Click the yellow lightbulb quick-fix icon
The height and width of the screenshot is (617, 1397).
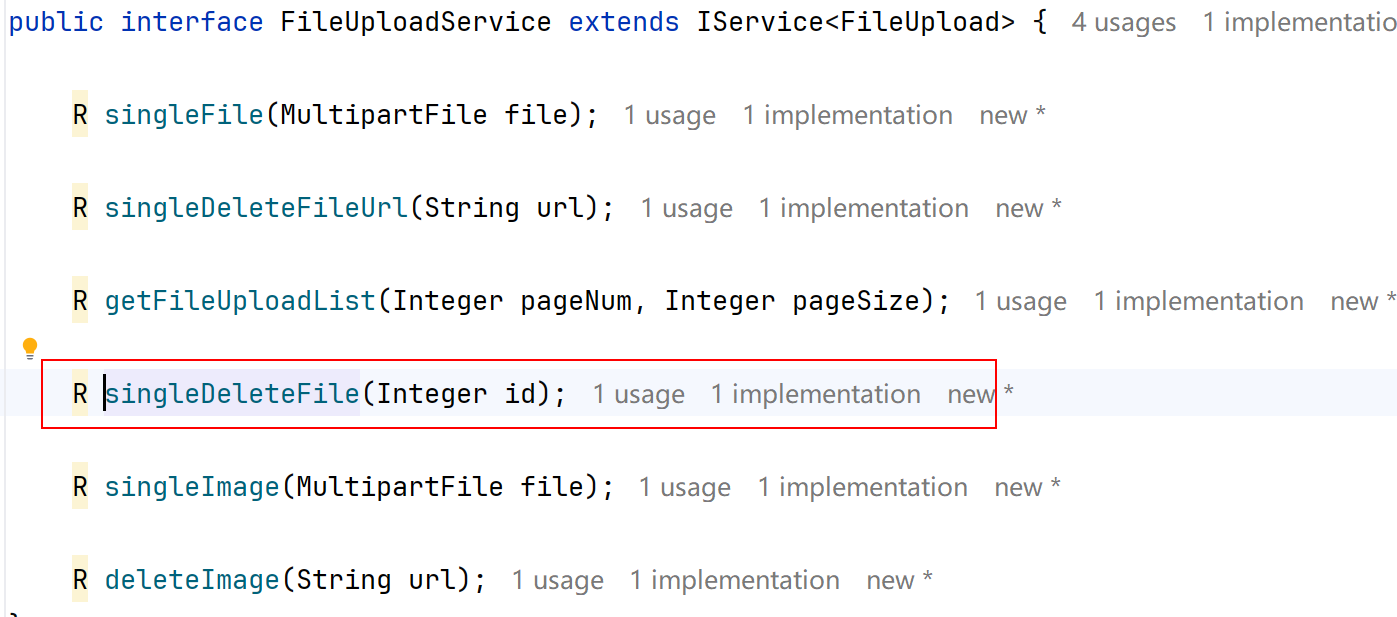pos(30,348)
